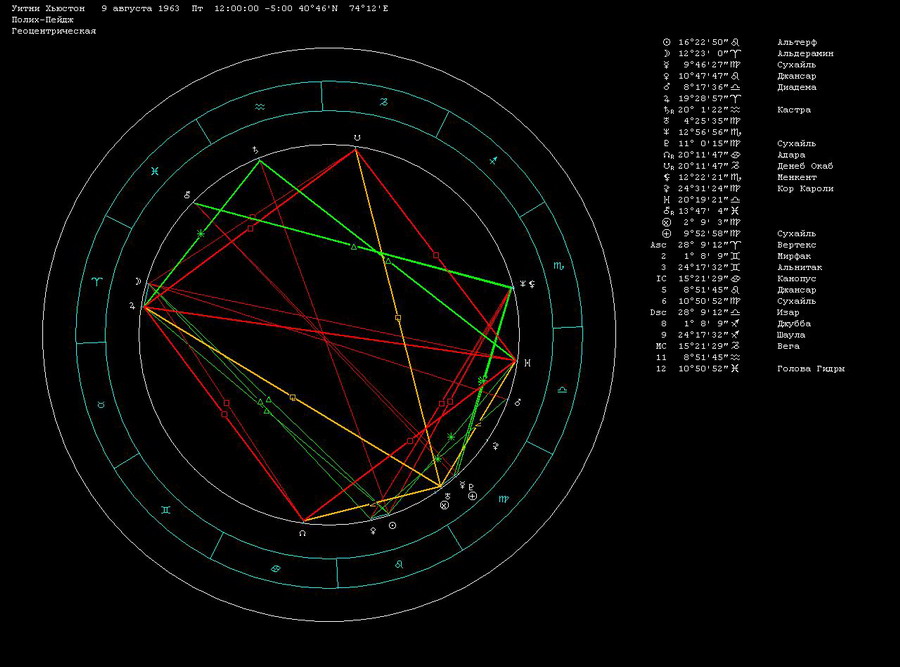900x667 pixels.
Task: Click the Saturn glyph in the chart wheel
Action: click(x=255, y=150)
